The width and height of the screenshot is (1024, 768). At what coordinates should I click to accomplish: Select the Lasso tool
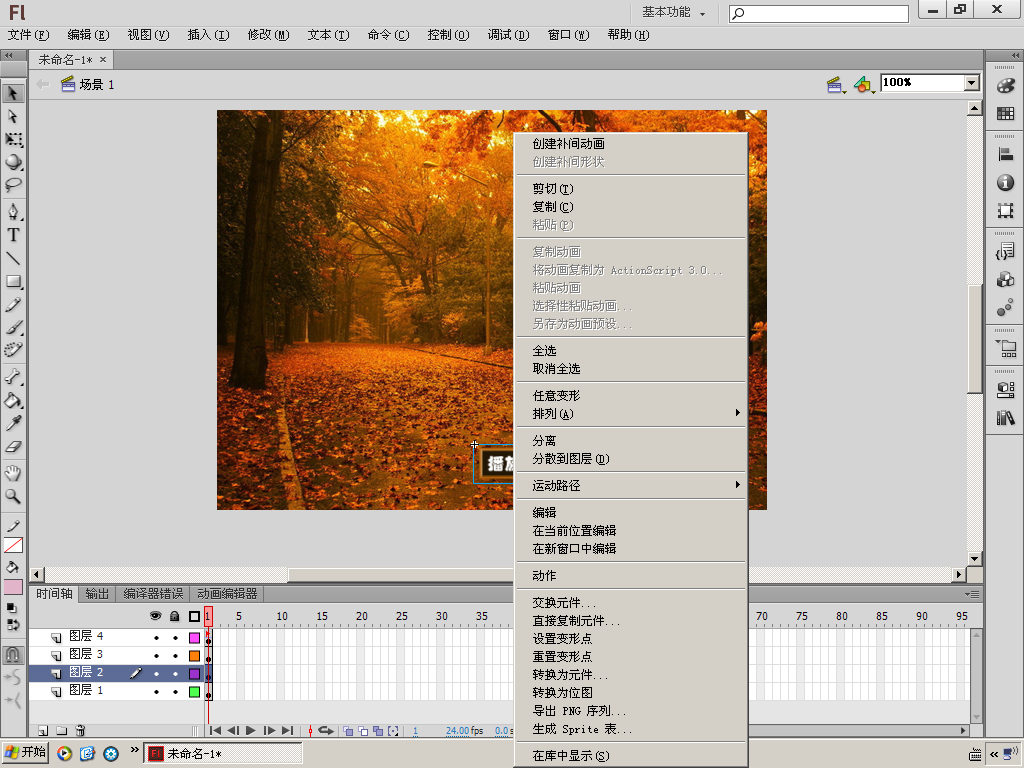(x=13, y=185)
